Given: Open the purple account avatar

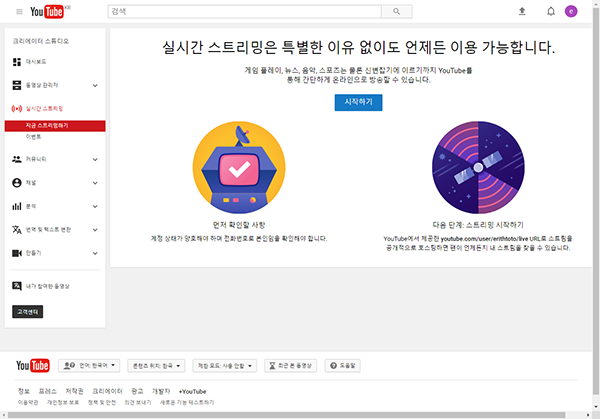Looking at the screenshot, I should click(x=571, y=11).
